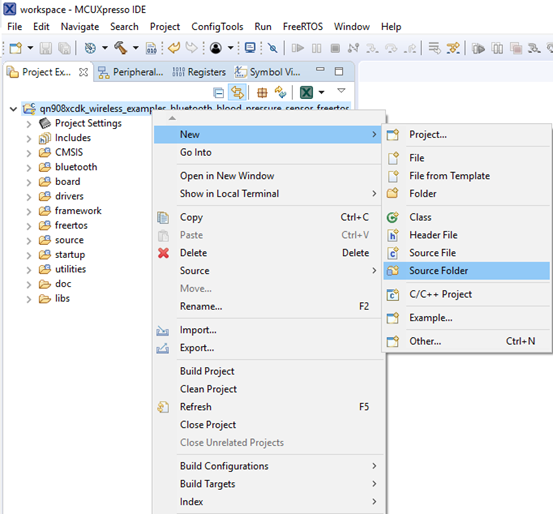Image resolution: width=553 pixels, height=514 pixels.
Task: Open the ConfigTools menu
Action: [x=217, y=27]
